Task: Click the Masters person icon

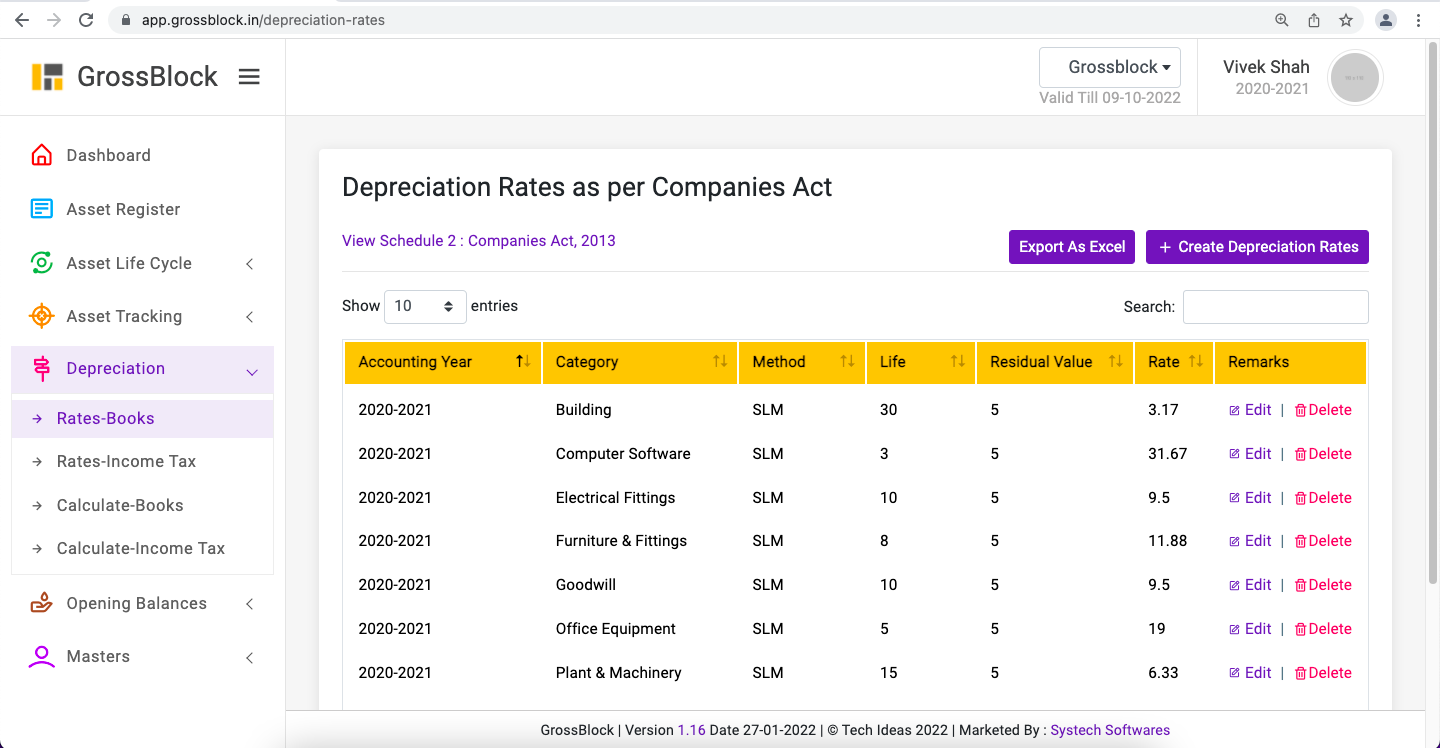Action: pyautogui.click(x=41, y=656)
